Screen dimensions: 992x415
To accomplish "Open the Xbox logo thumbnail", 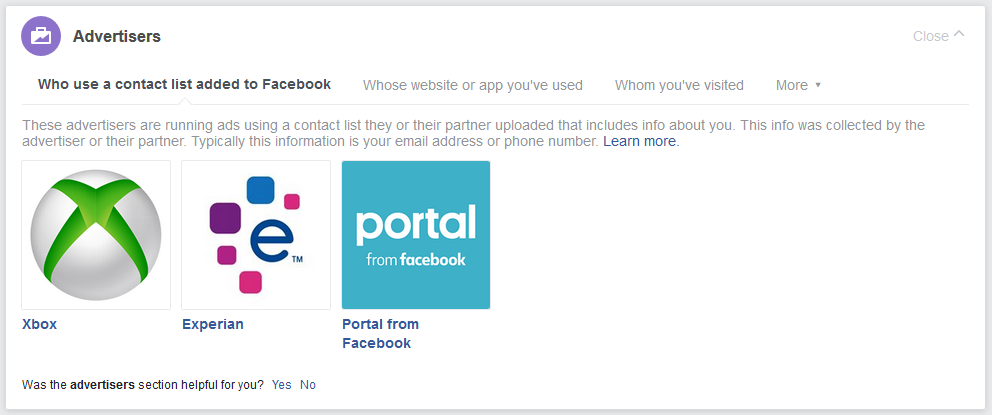I will (96, 235).
